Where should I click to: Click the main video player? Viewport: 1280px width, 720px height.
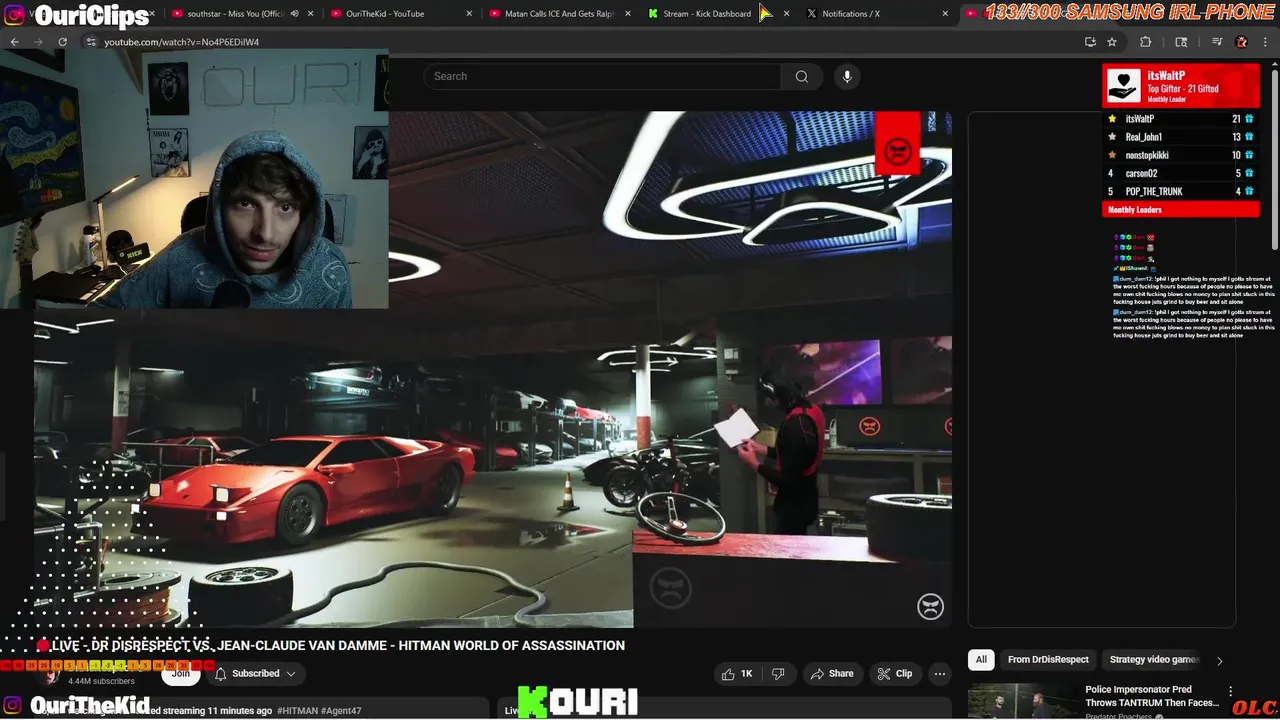pyautogui.click(x=492, y=369)
